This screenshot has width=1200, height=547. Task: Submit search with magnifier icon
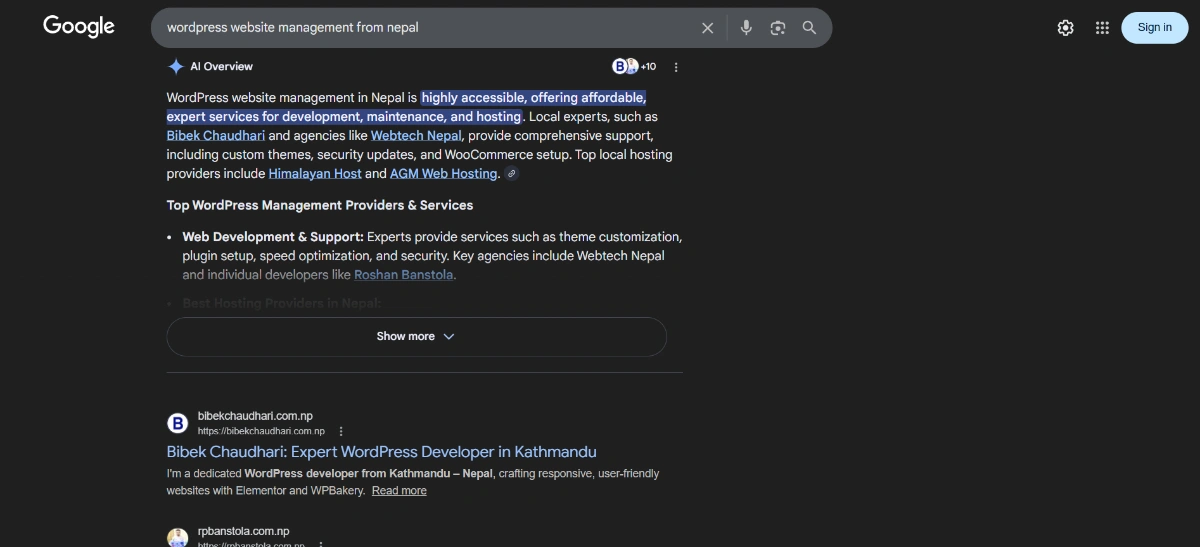click(810, 28)
